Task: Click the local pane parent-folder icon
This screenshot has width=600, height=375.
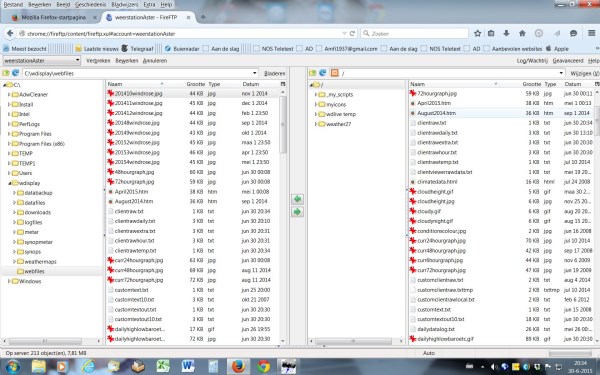Action: click(x=6, y=73)
